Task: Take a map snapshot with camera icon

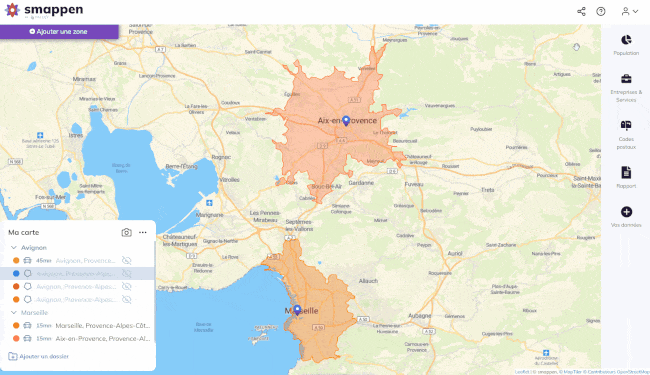Action: [126, 232]
